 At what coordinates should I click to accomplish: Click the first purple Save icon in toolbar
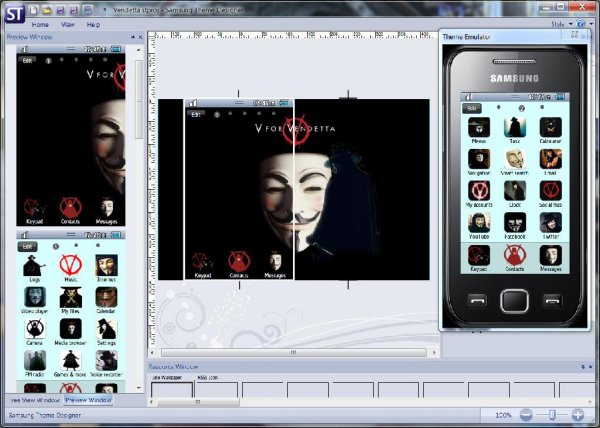(x=60, y=10)
